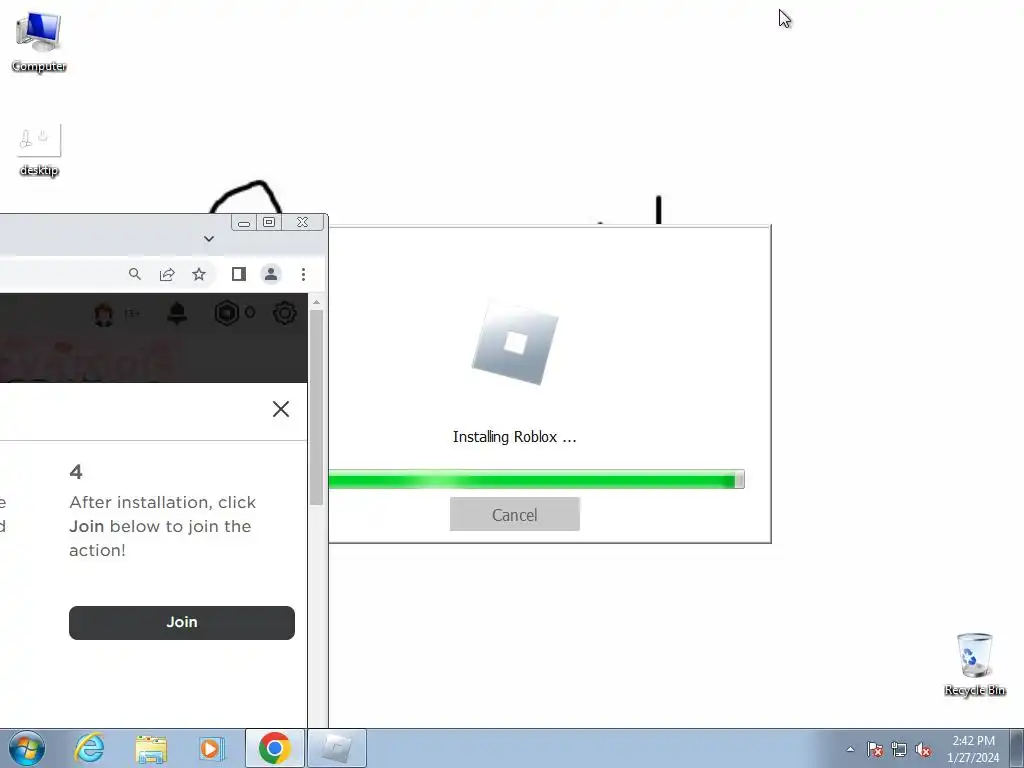Show hidden system tray icons
The image size is (1024, 768).
pyautogui.click(x=850, y=749)
